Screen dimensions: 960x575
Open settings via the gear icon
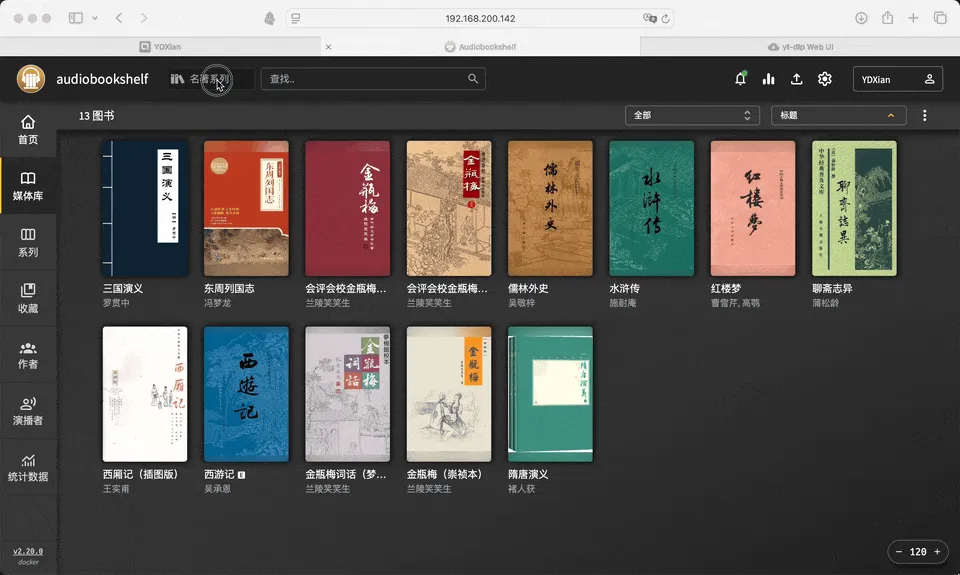(824, 79)
